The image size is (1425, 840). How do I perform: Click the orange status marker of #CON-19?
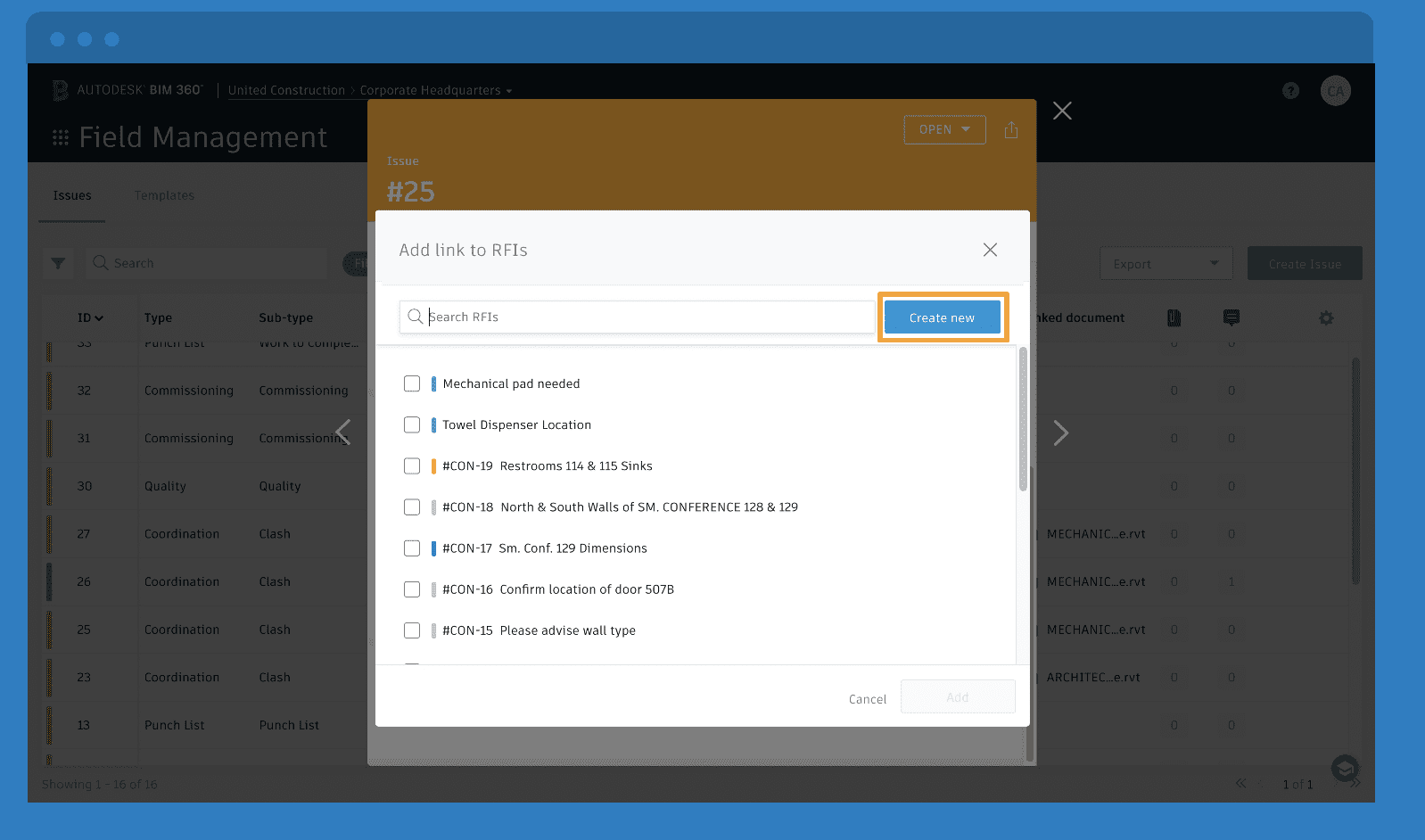tap(433, 465)
